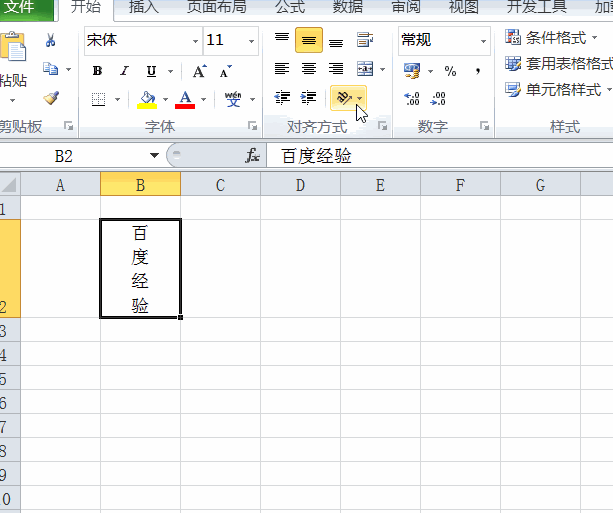Click the Decrease Indent icon
The height and width of the screenshot is (513, 613).
282,98
